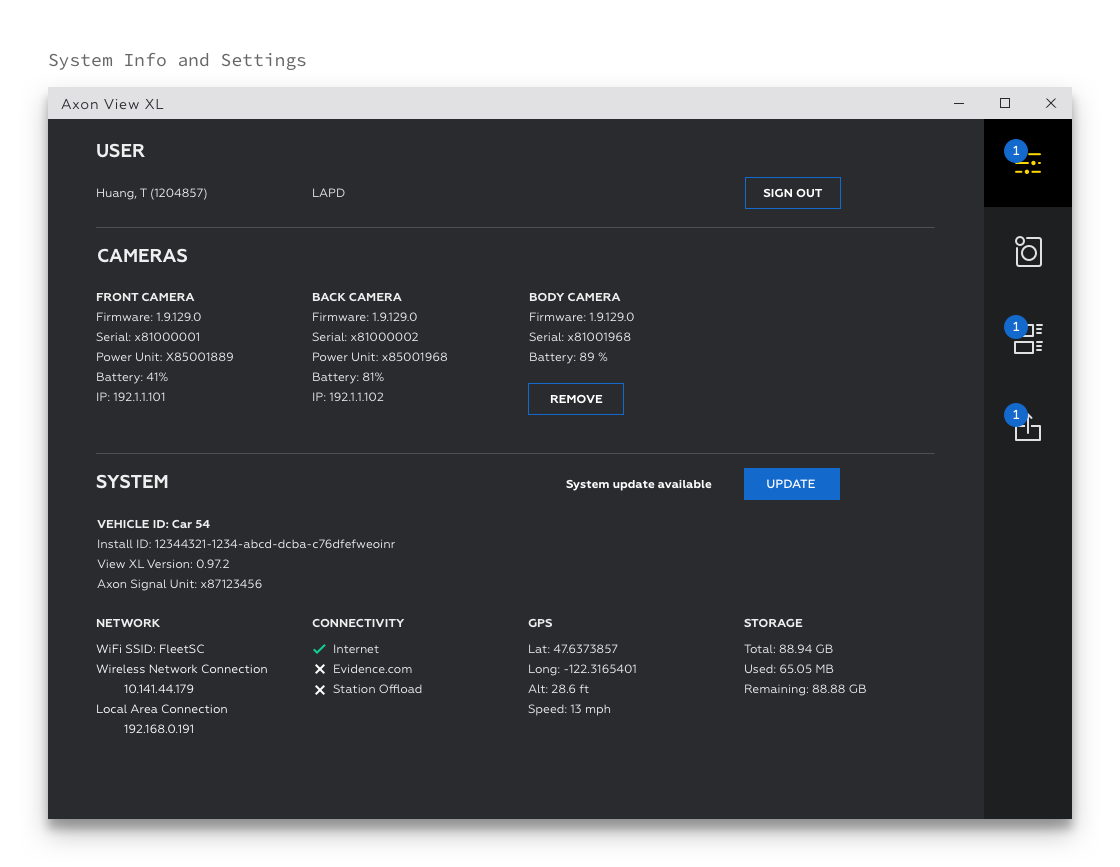Viewport: 1120px width, 867px height.
Task: Select back camera serial x81000002
Action: [365, 337]
